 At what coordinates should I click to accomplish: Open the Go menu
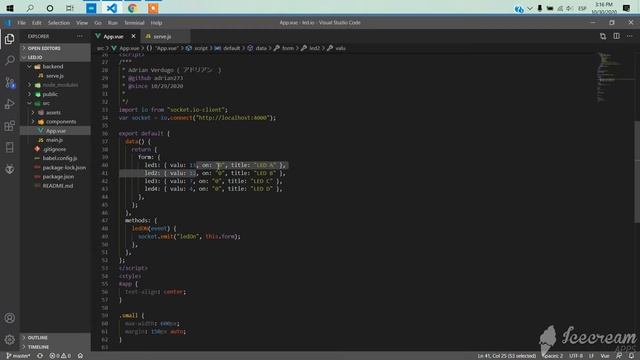point(98,23)
